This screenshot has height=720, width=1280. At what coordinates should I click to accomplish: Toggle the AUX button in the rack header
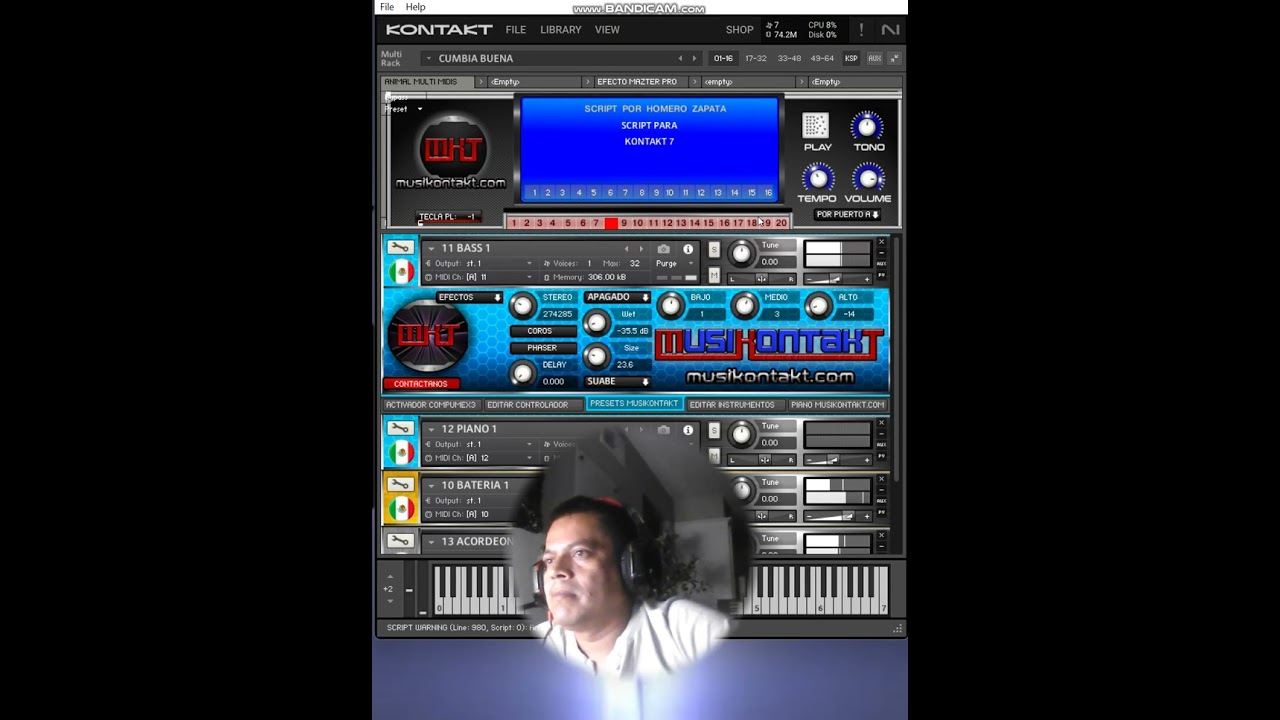tap(874, 58)
